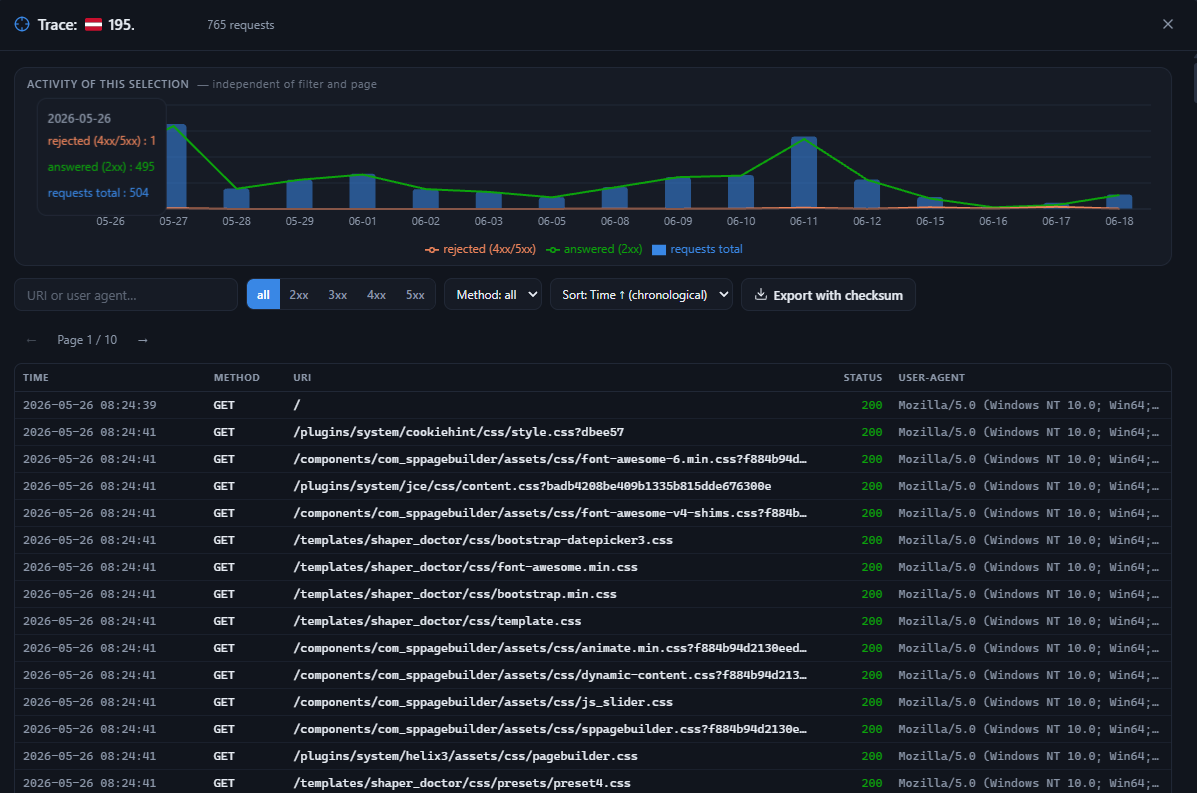Click the STATUS column header
Image resolution: width=1197 pixels, height=793 pixels.
(863, 378)
